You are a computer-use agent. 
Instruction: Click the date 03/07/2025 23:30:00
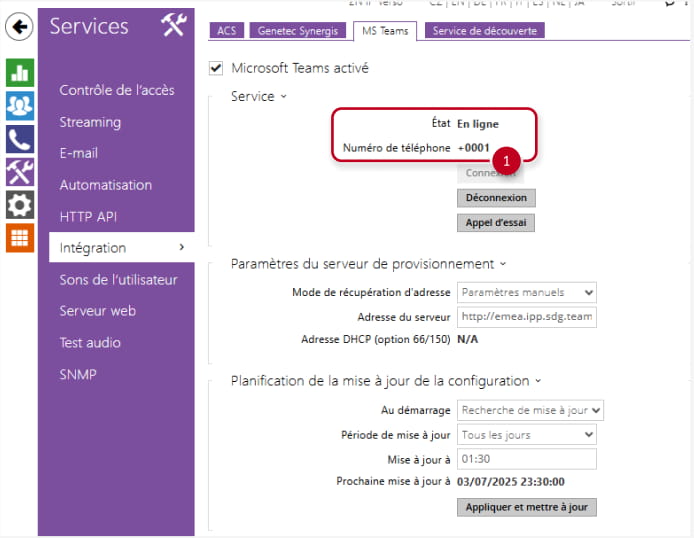click(511, 482)
